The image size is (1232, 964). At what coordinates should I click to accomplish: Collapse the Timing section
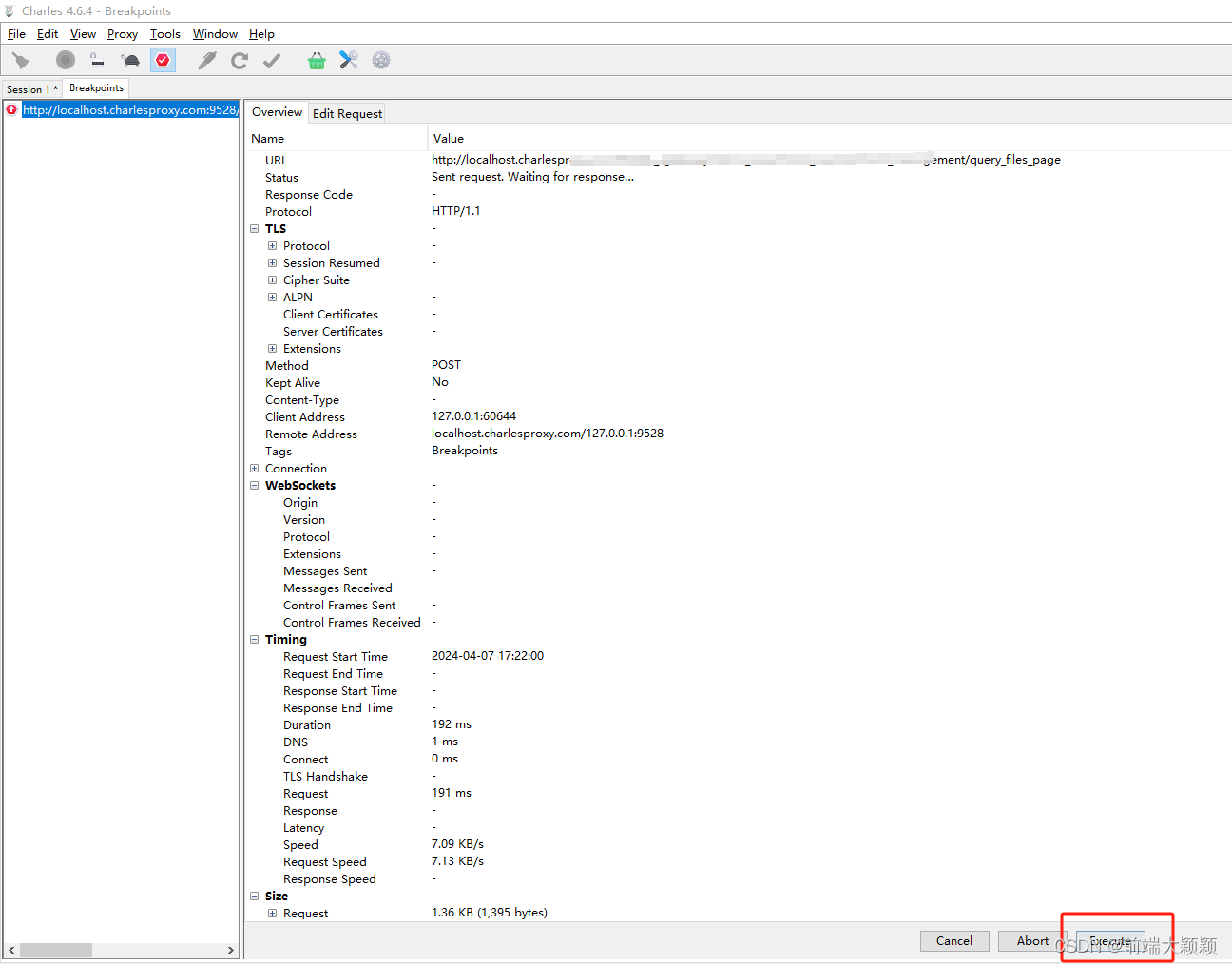coord(254,640)
